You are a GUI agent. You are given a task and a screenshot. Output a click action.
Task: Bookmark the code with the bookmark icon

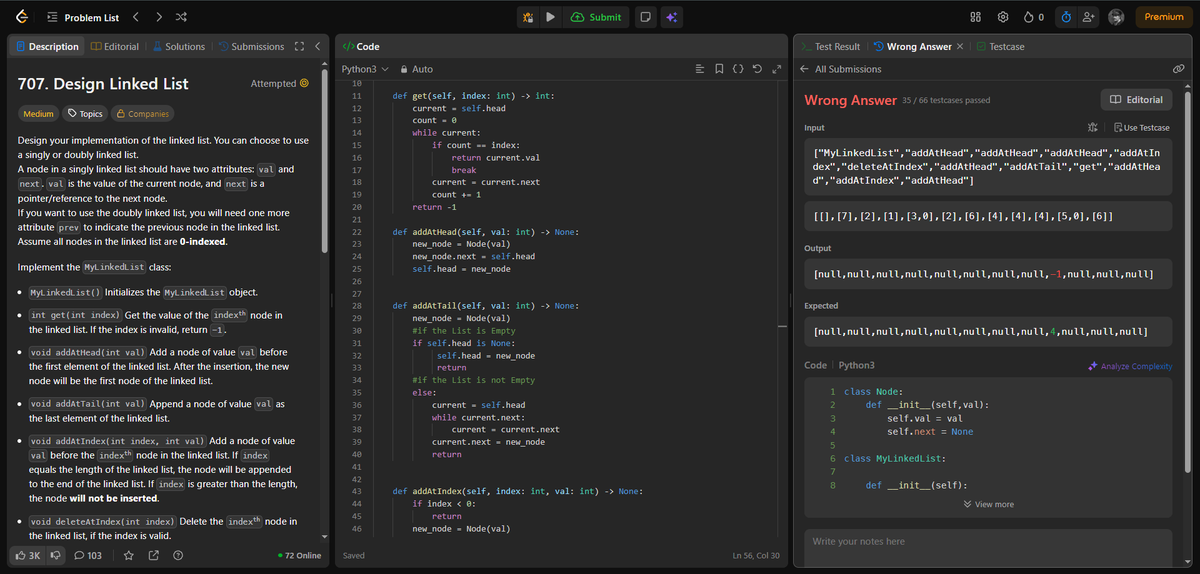pos(720,69)
